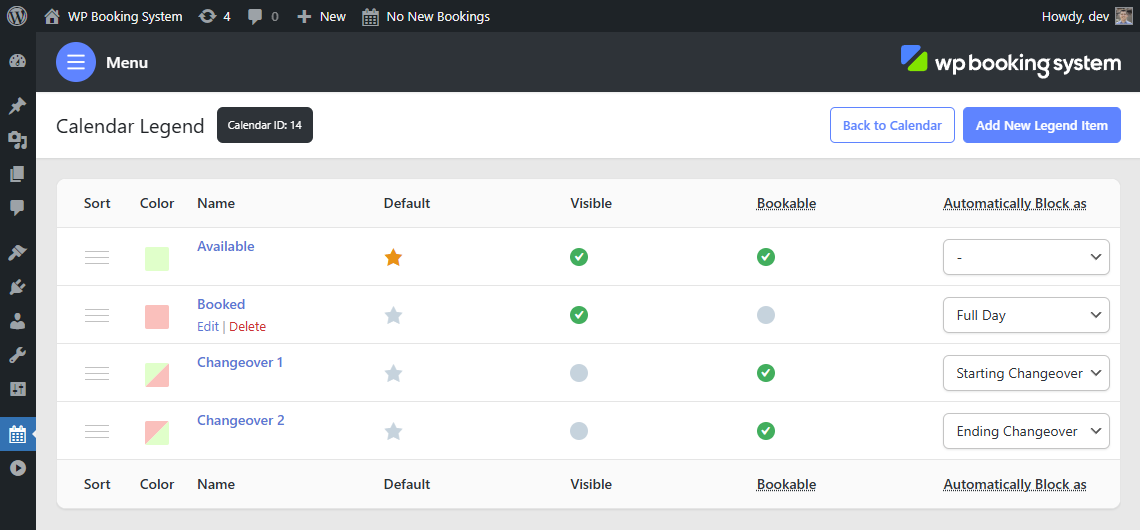Open the New menu in admin bar
This screenshot has height=530, width=1140.
322,16
